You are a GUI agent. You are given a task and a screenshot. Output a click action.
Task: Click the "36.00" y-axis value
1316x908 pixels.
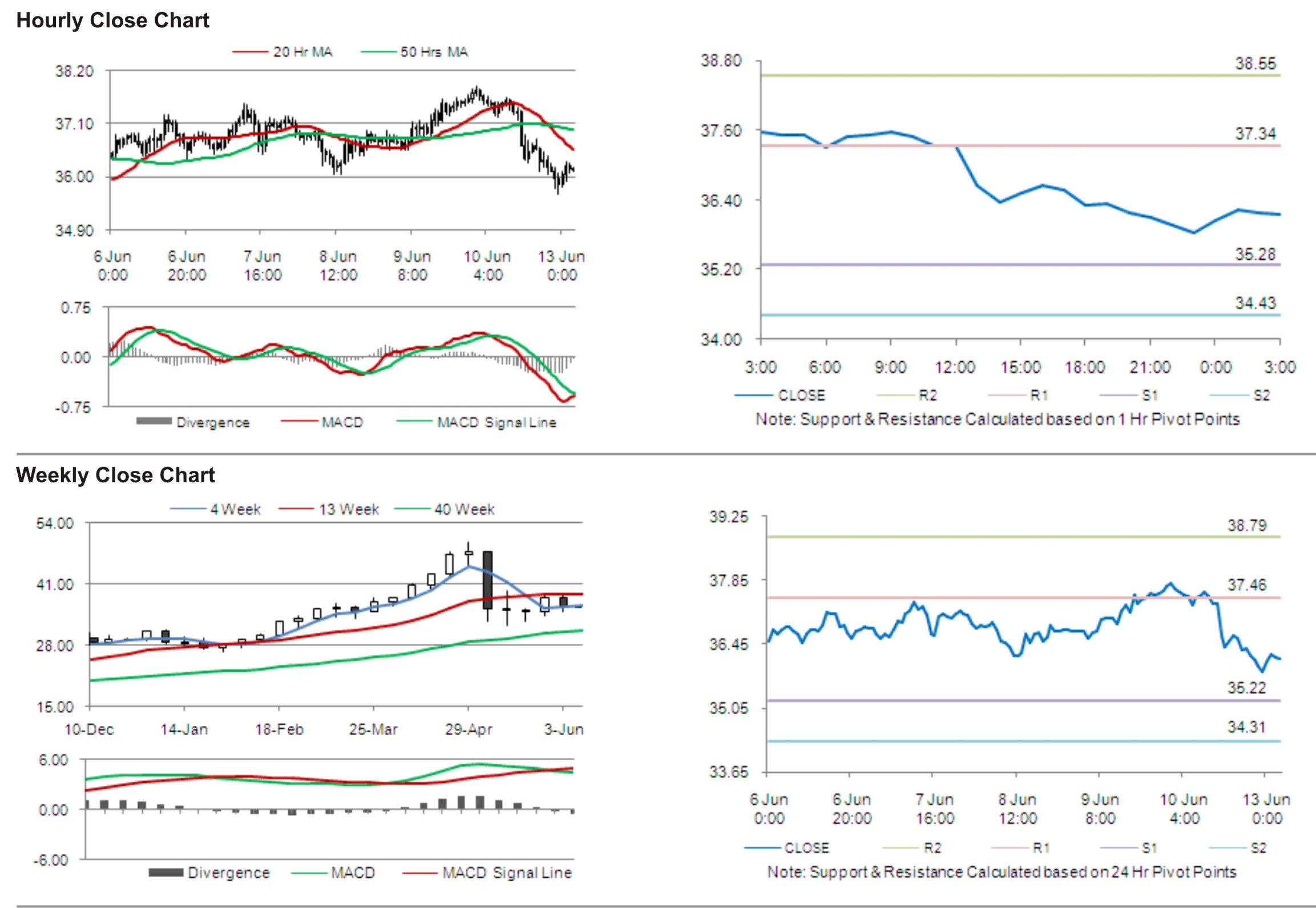pyautogui.click(x=74, y=176)
